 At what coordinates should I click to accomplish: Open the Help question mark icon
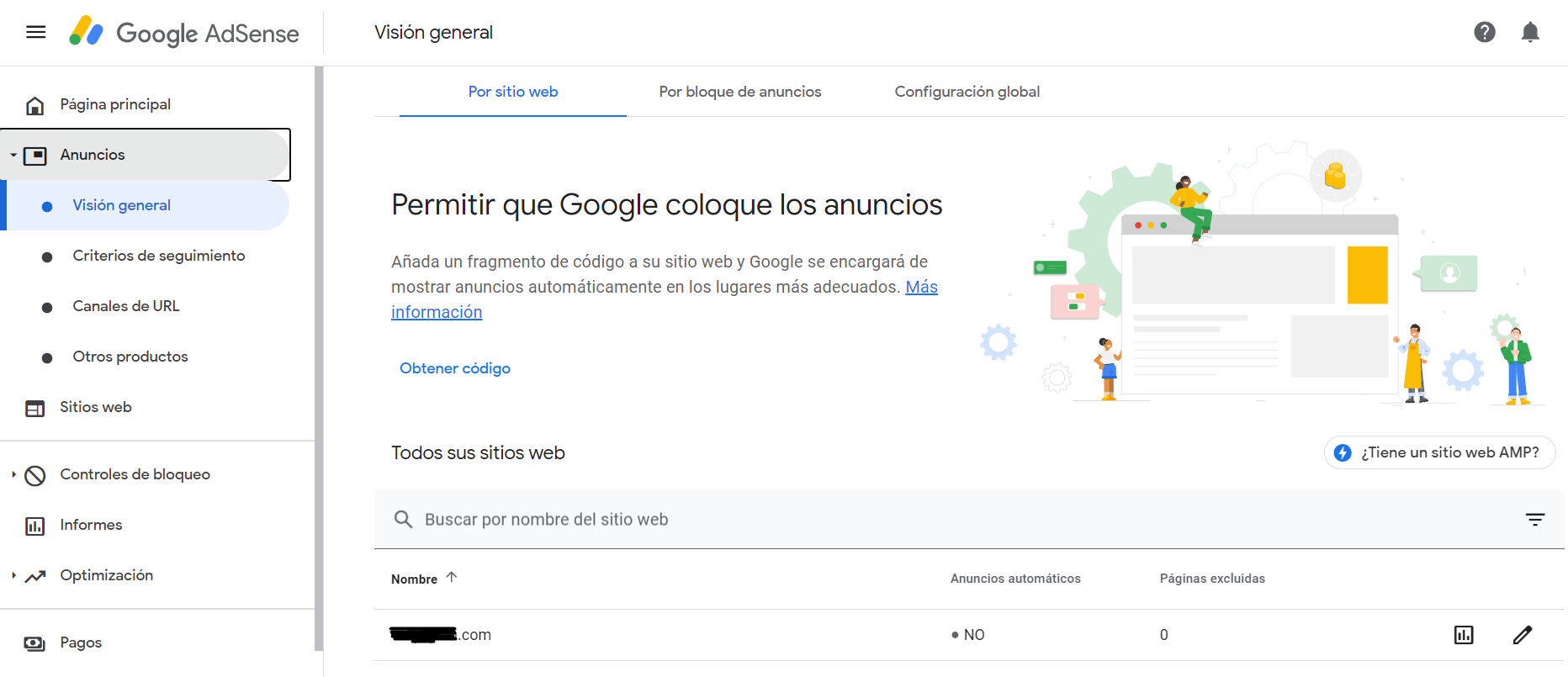1485,32
